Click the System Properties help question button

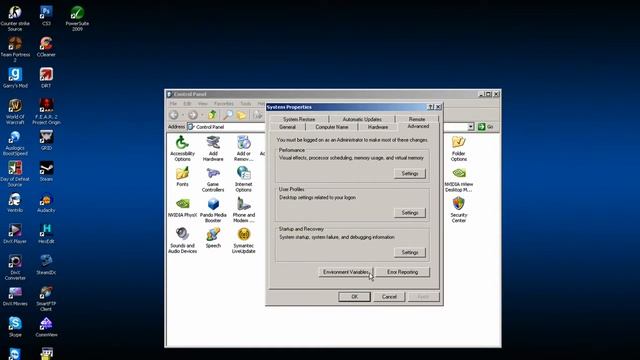(431, 107)
